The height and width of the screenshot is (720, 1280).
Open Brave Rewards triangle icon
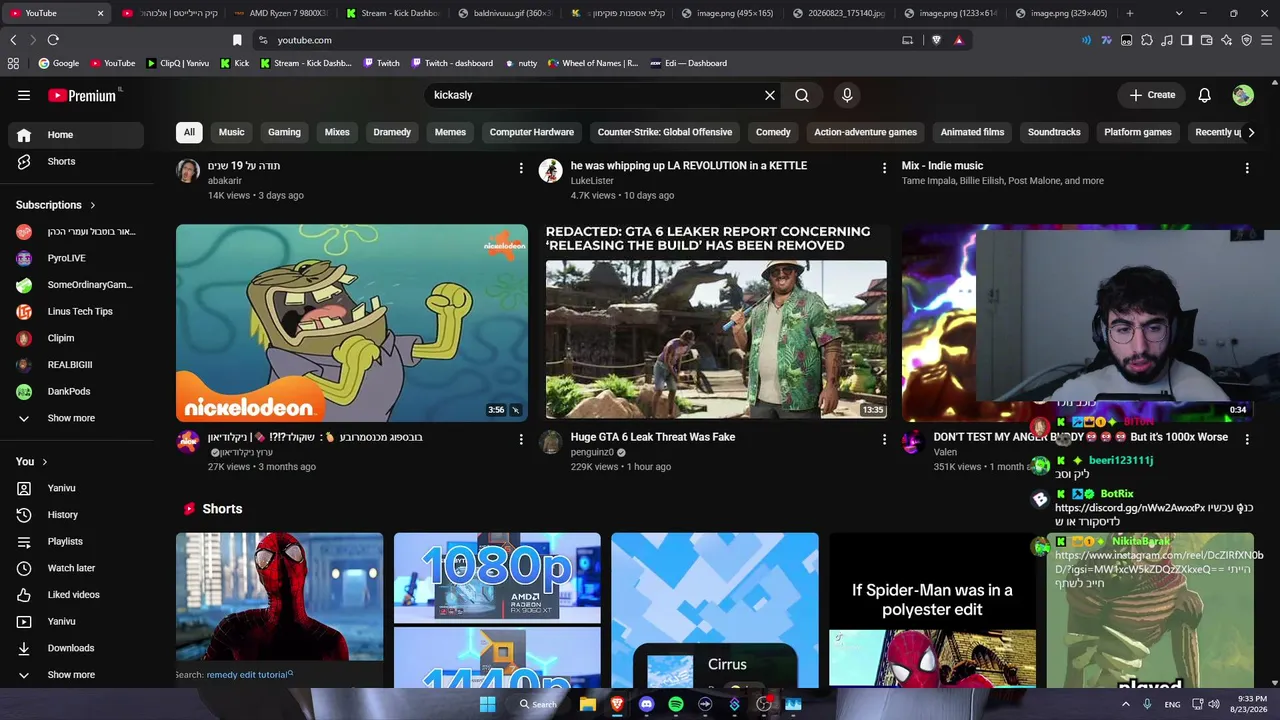(x=959, y=40)
